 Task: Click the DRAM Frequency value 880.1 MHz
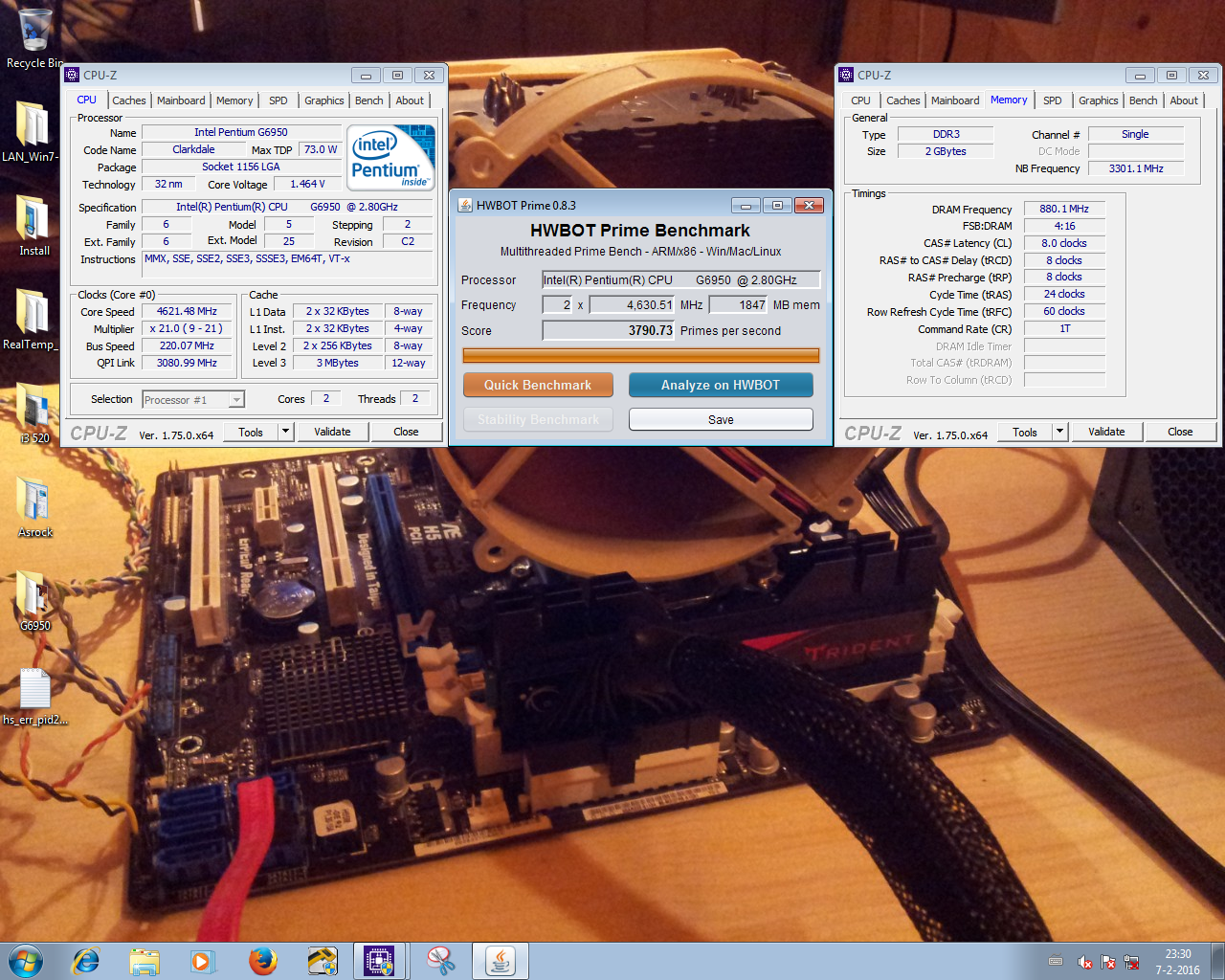1064,209
